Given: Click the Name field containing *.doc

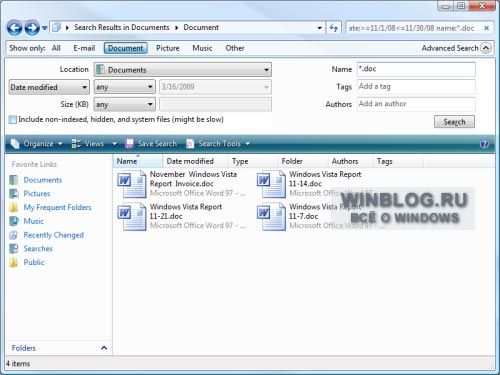Looking at the screenshot, I should click(x=416, y=69).
